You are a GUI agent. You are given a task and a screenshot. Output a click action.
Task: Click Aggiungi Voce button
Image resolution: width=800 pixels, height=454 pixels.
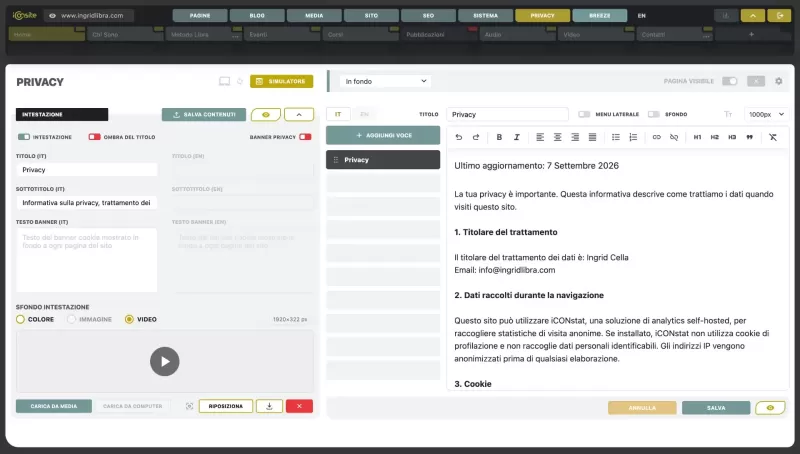tap(383, 135)
